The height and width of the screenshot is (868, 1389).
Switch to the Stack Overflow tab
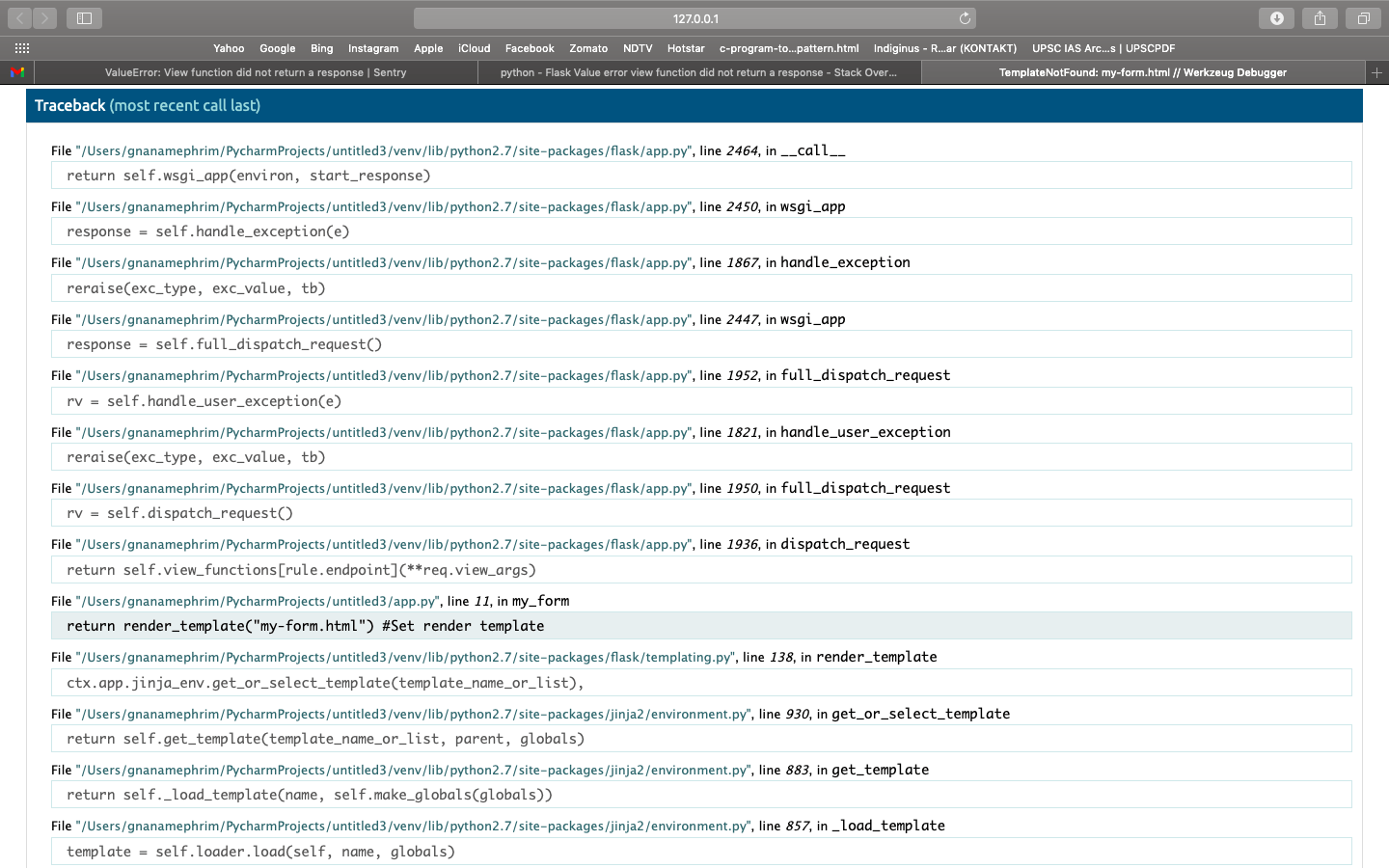698,72
